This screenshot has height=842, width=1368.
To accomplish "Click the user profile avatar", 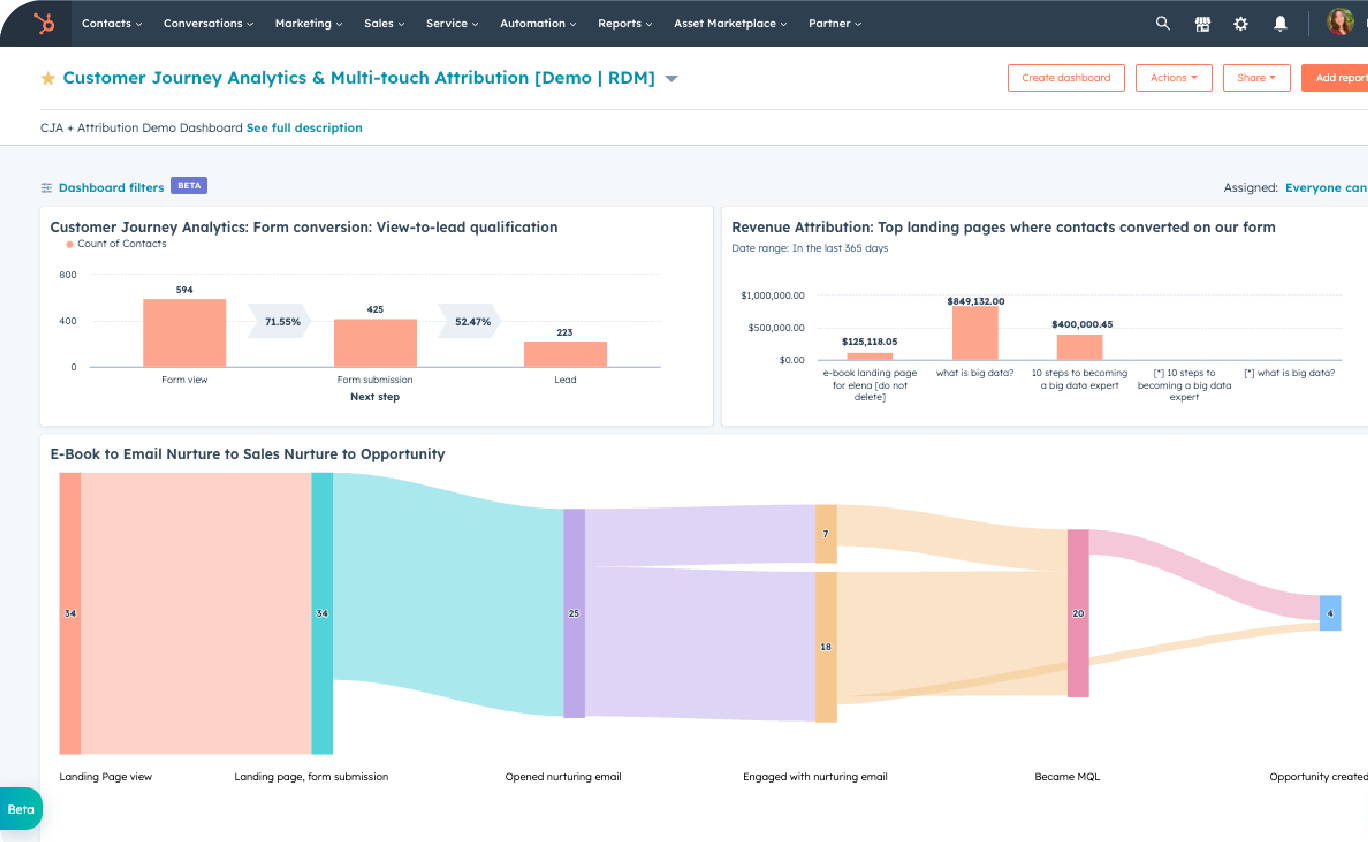I will click(x=1339, y=22).
